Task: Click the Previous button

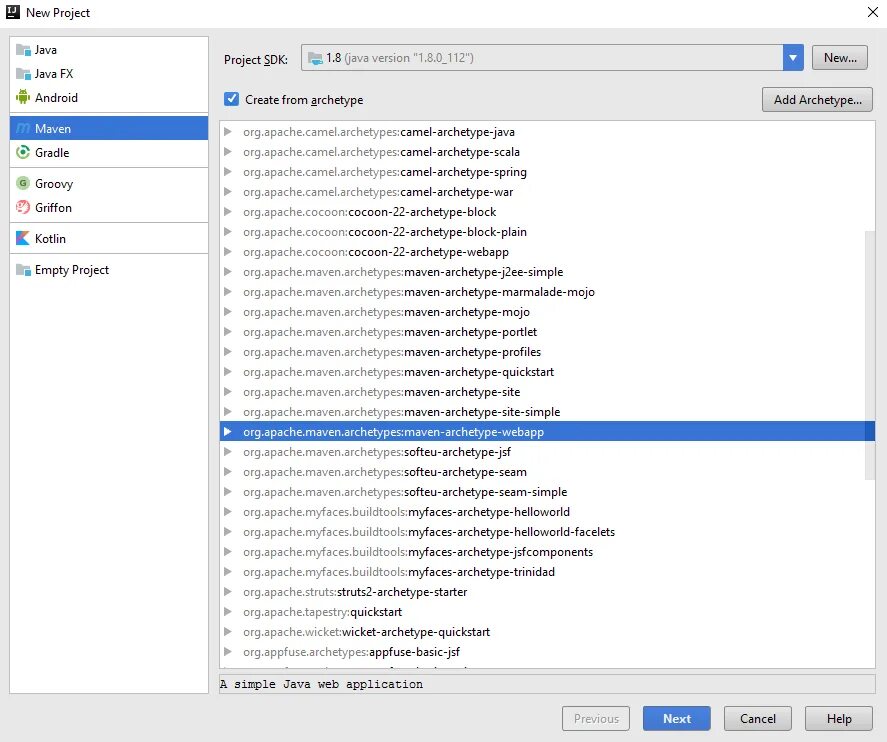Action: 596,718
